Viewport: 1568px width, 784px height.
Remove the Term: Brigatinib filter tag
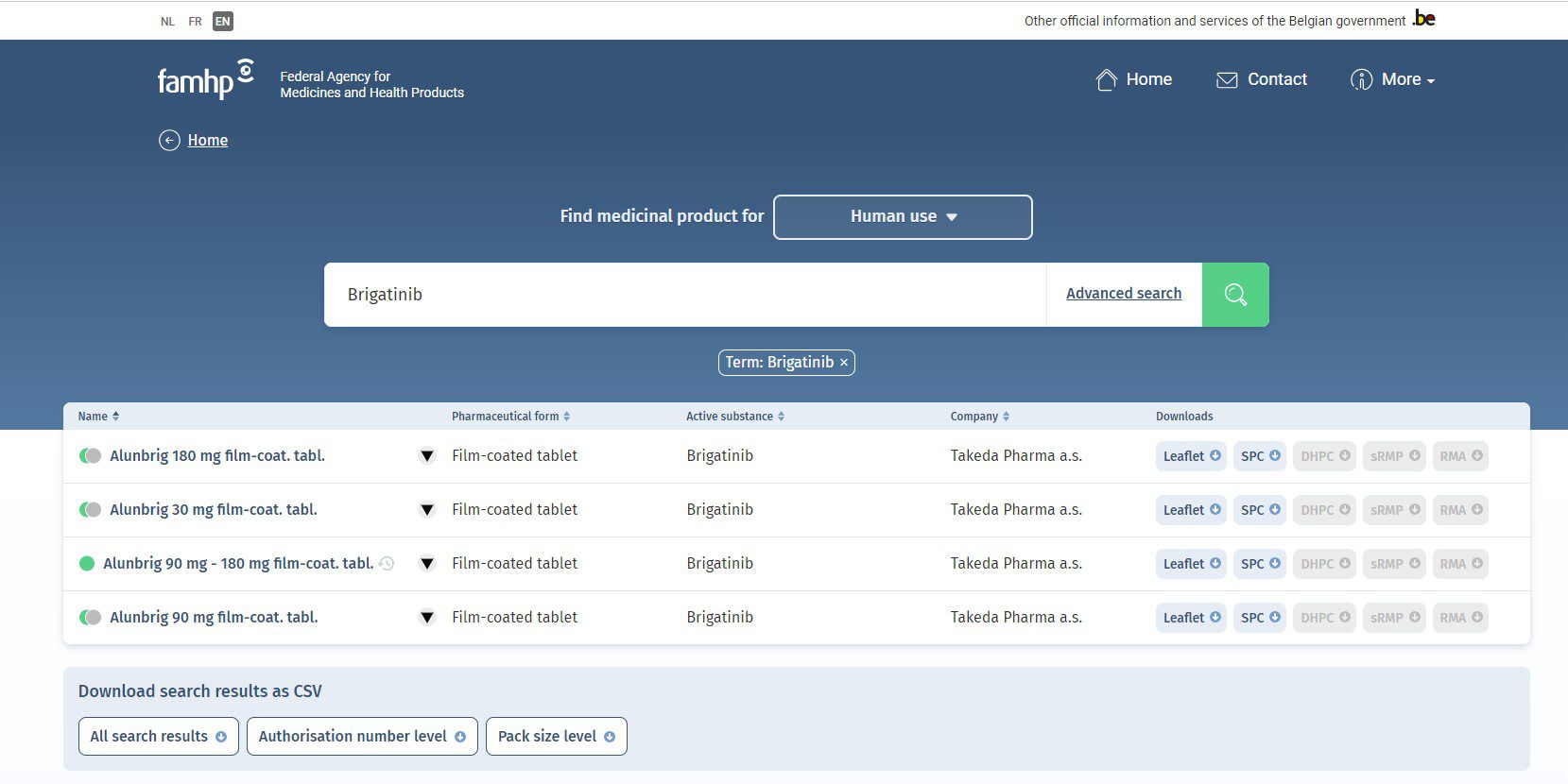[x=844, y=363]
